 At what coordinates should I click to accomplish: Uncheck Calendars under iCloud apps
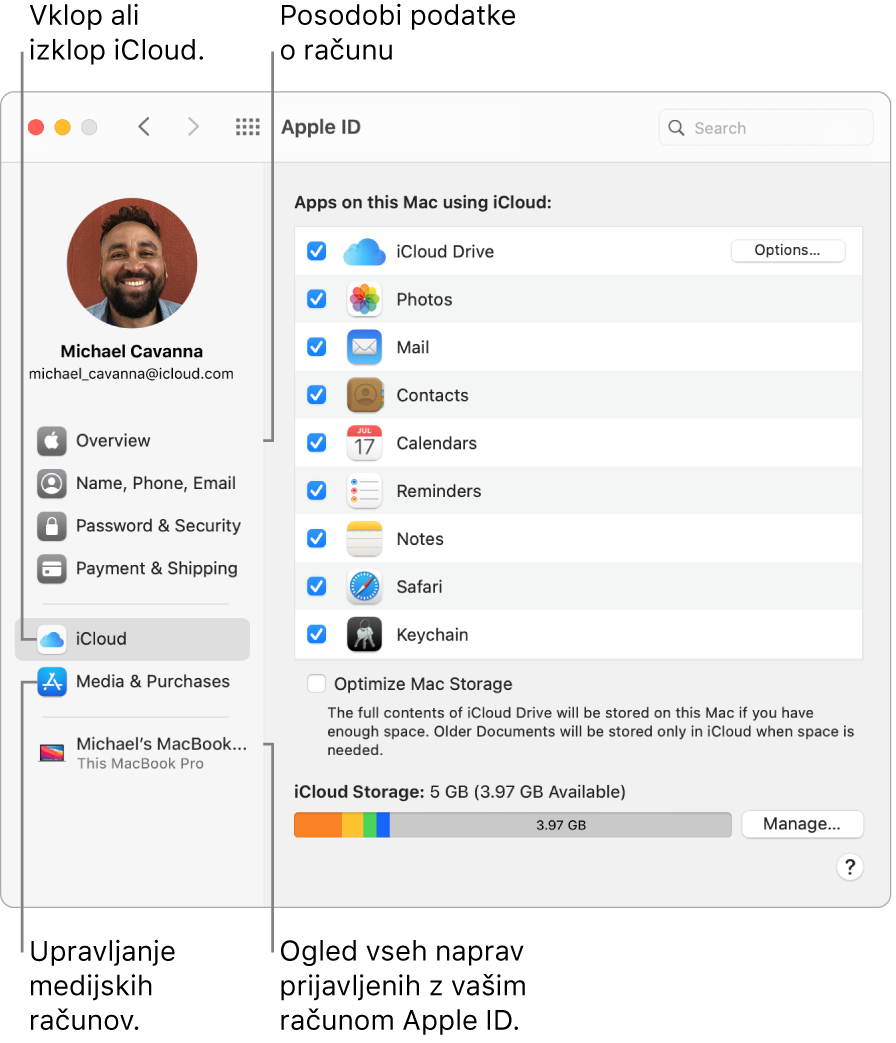pyautogui.click(x=316, y=443)
